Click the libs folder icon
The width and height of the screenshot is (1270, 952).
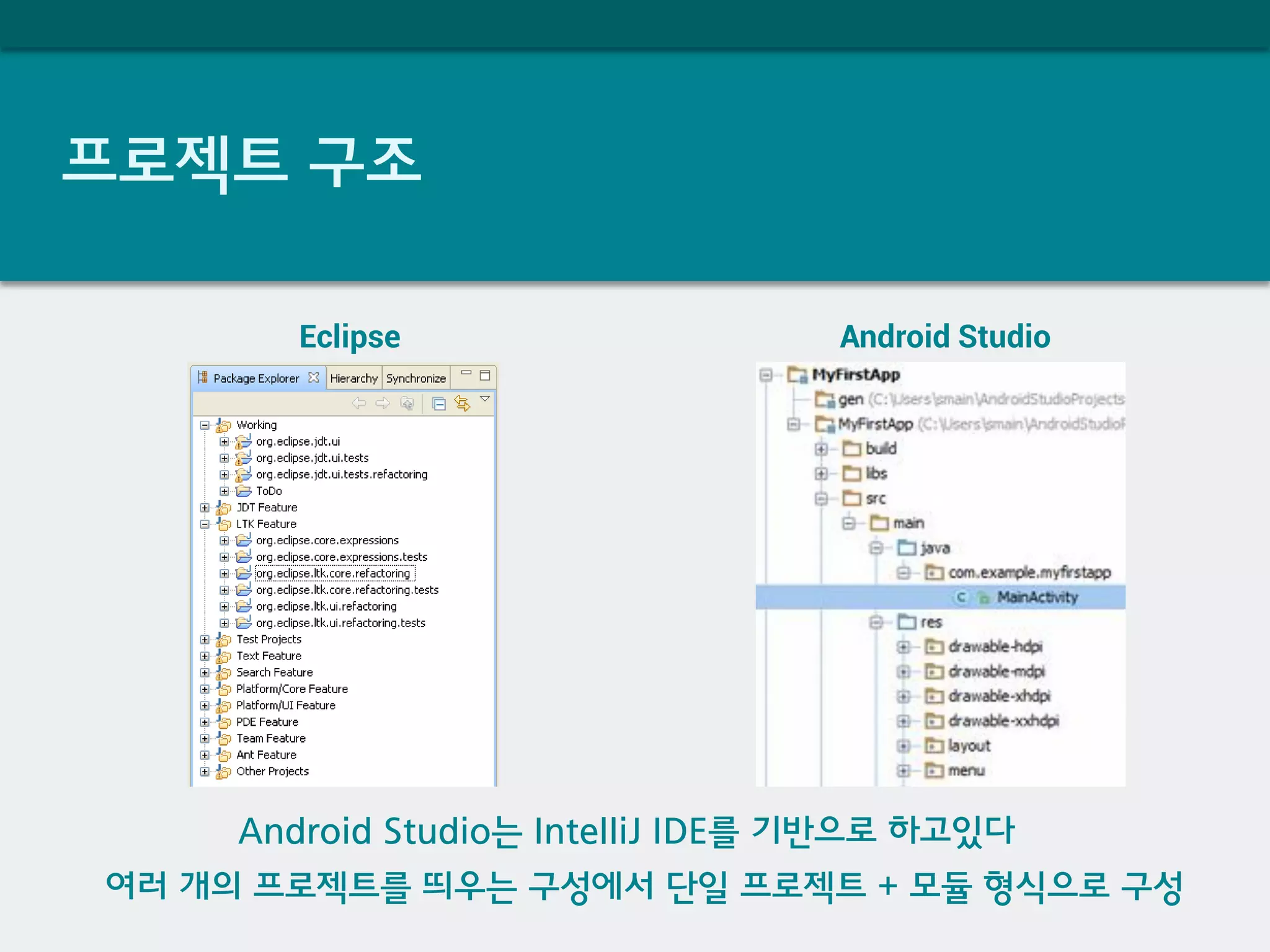[x=852, y=474]
